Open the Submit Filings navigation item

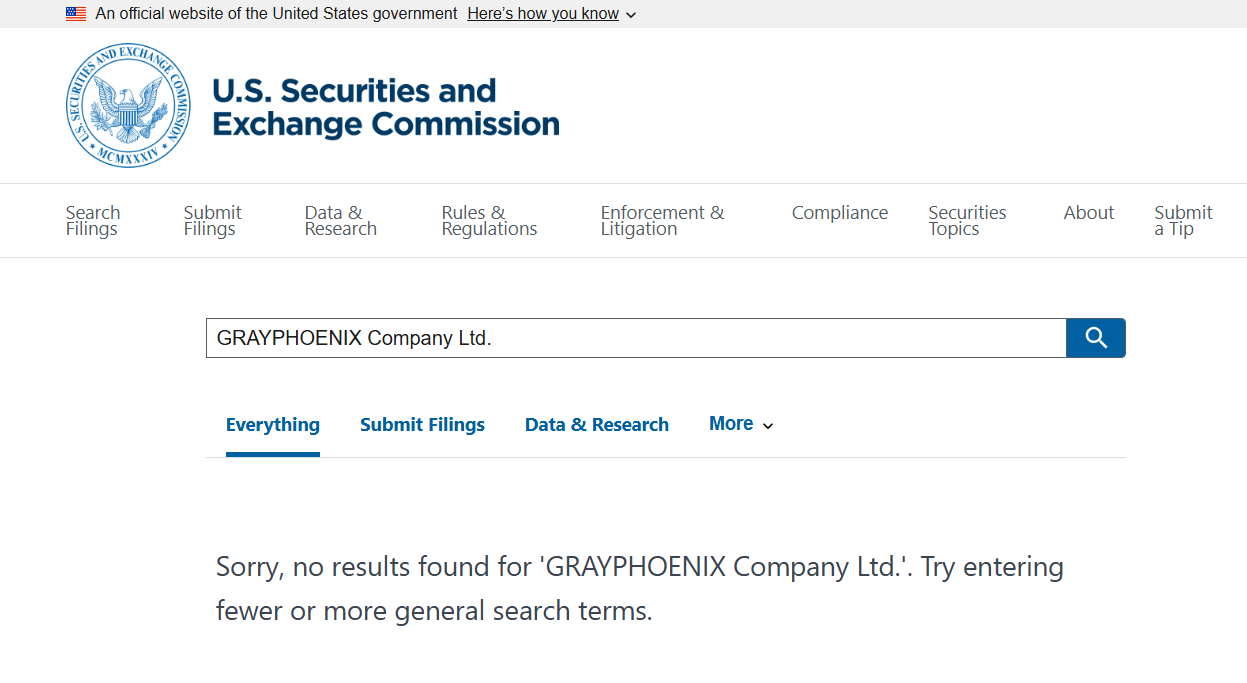coord(211,220)
